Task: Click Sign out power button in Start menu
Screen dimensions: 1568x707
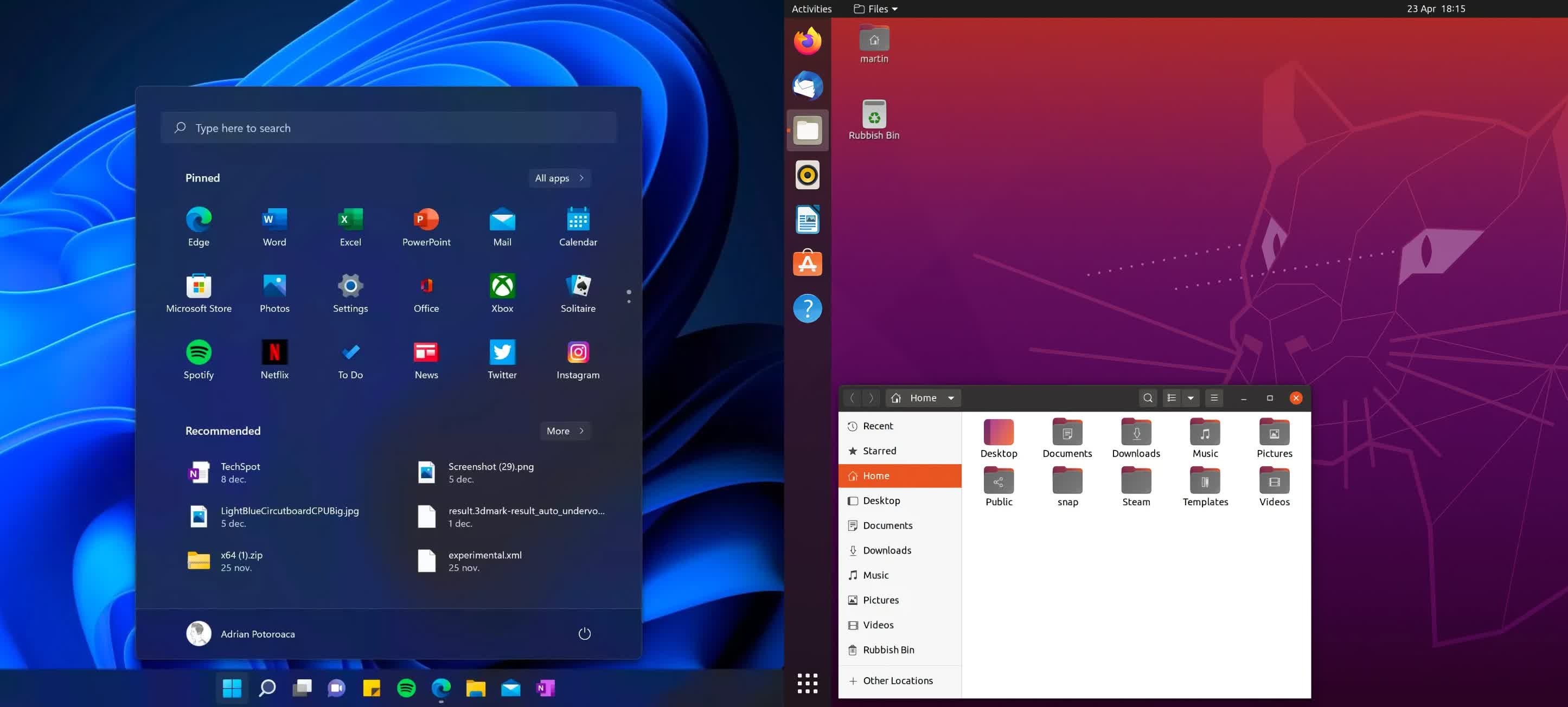Action: coord(583,633)
